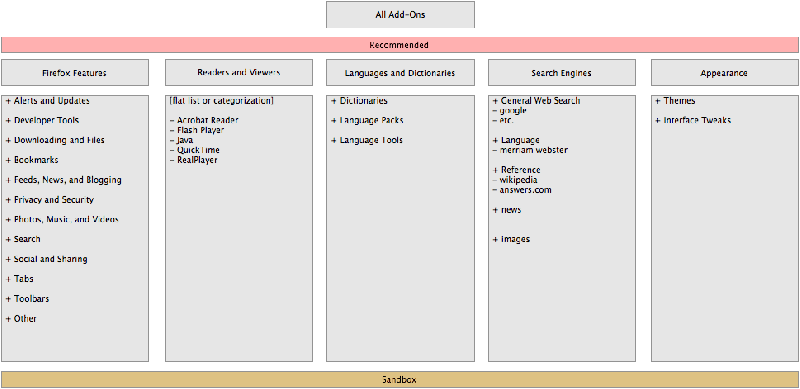
Task: Open the Appearance category header
Action: (x=724, y=72)
